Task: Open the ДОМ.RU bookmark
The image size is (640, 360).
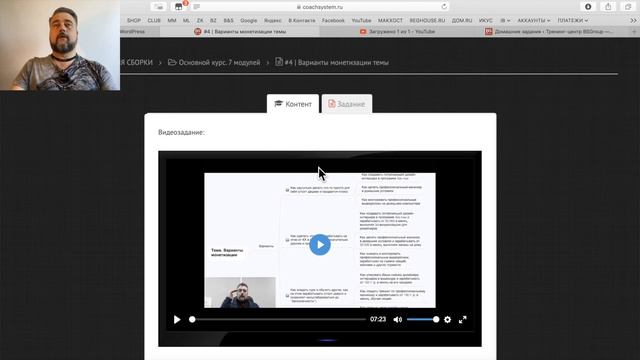Action: 462,20
